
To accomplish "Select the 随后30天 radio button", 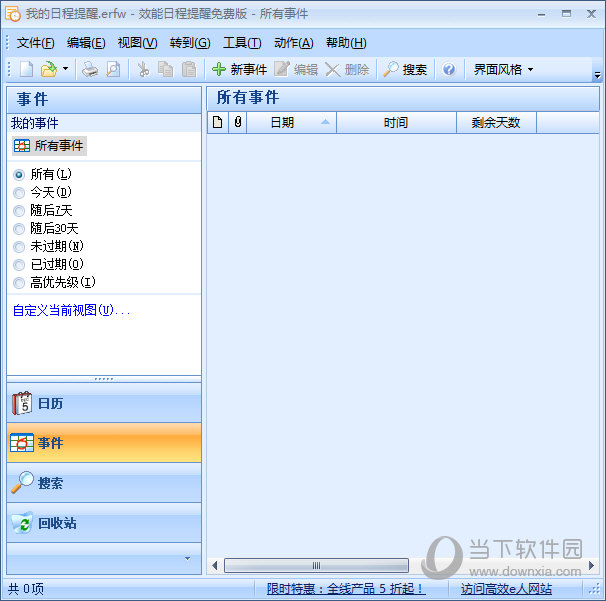I will tap(19, 229).
